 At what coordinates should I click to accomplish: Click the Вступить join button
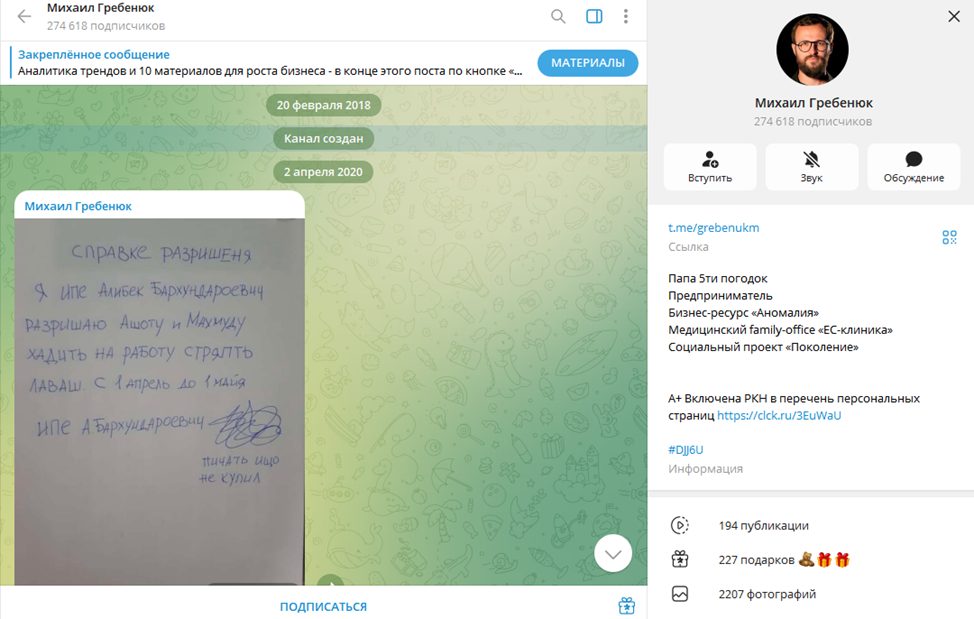click(710, 167)
